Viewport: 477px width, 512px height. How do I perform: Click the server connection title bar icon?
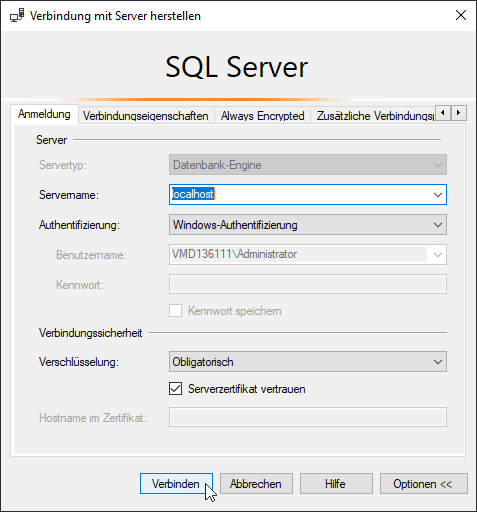coord(17,16)
